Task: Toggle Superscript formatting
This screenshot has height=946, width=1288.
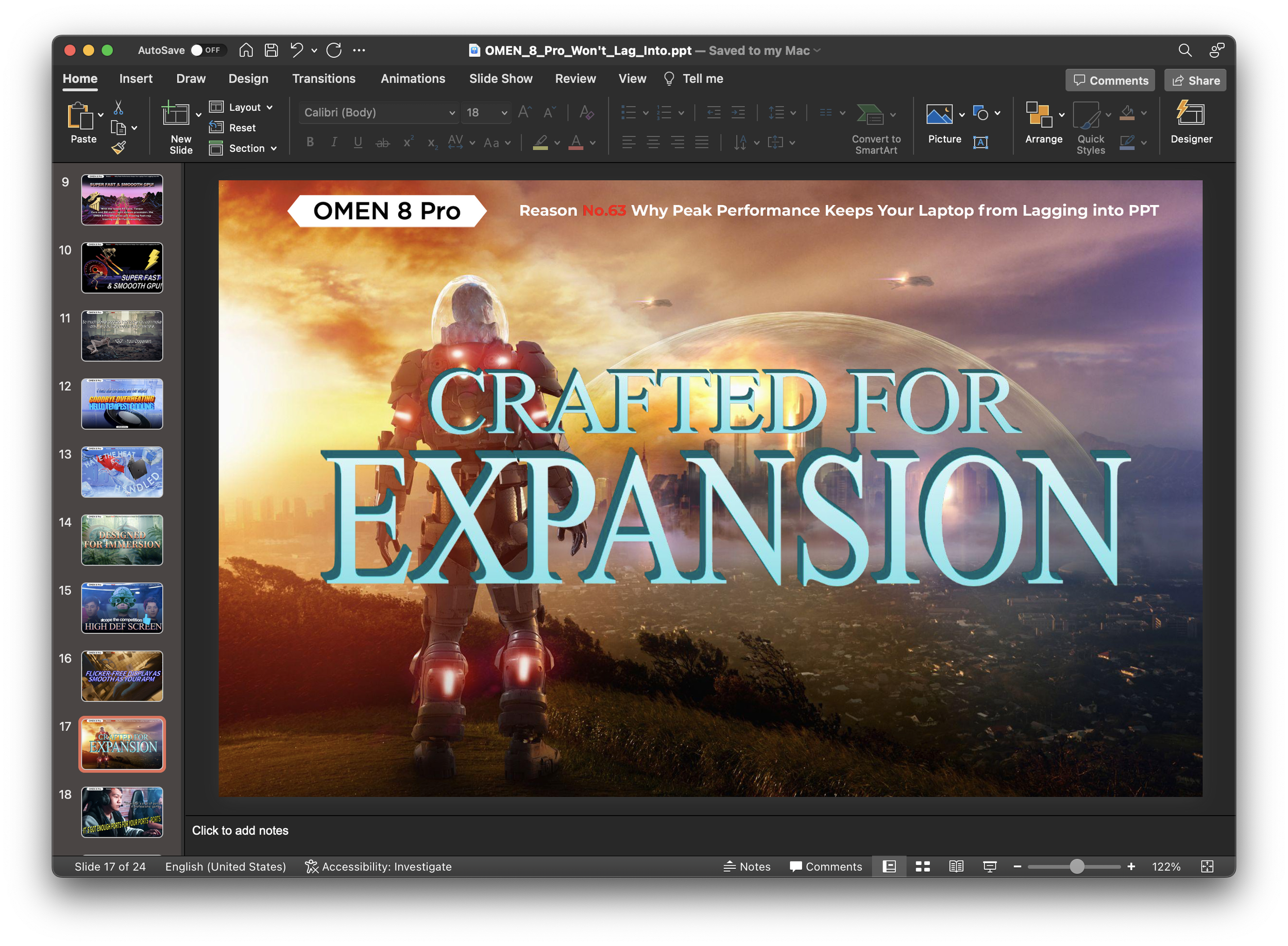Action: click(x=408, y=143)
